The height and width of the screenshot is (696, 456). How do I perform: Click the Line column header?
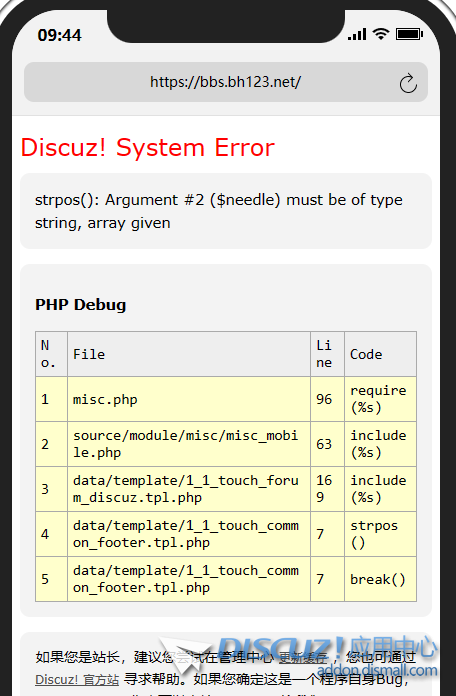point(327,354)
